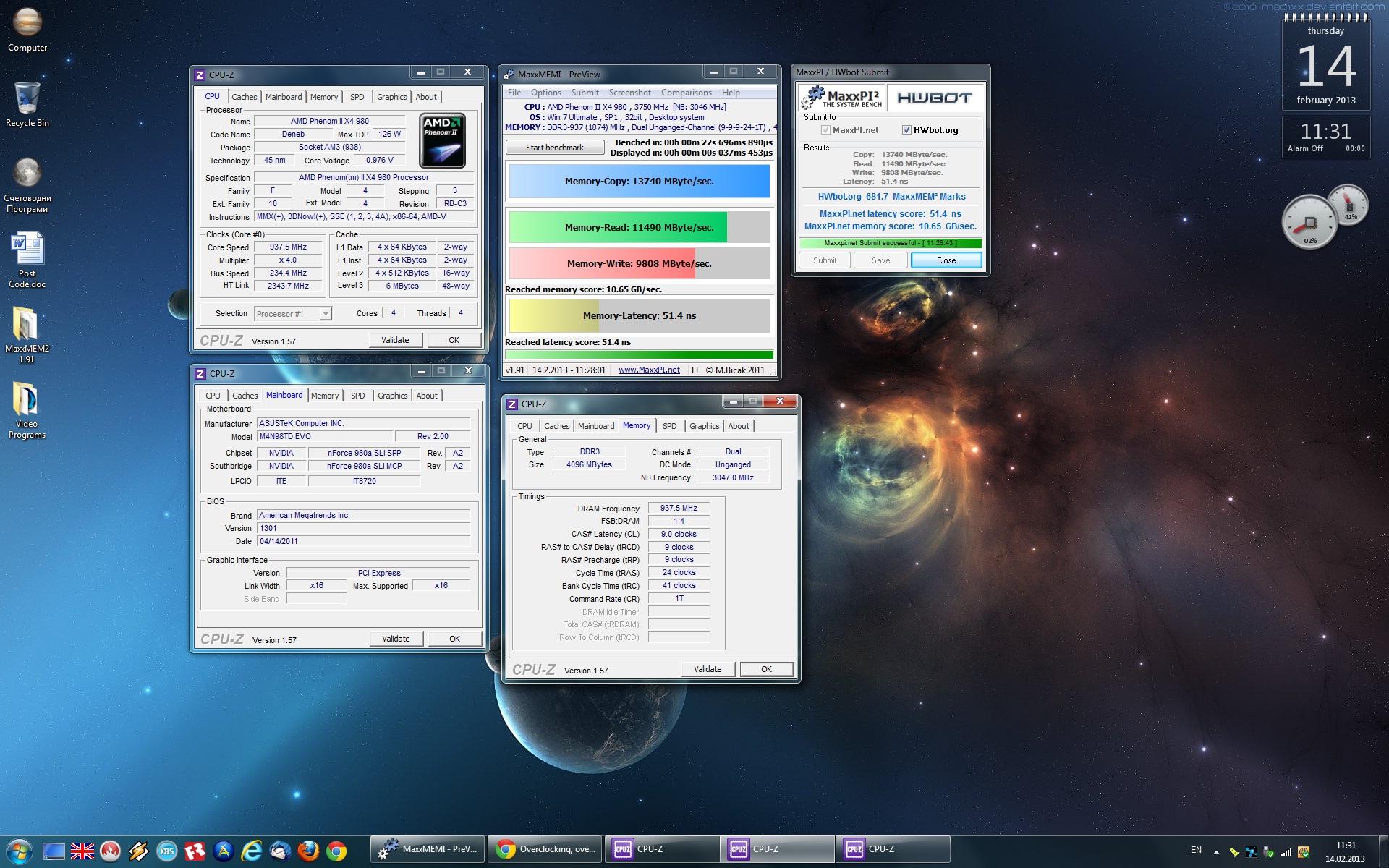Click Start benchmark in MaxxMEM
Screen dimensions: 1389x868
click(x=555, y=148)
